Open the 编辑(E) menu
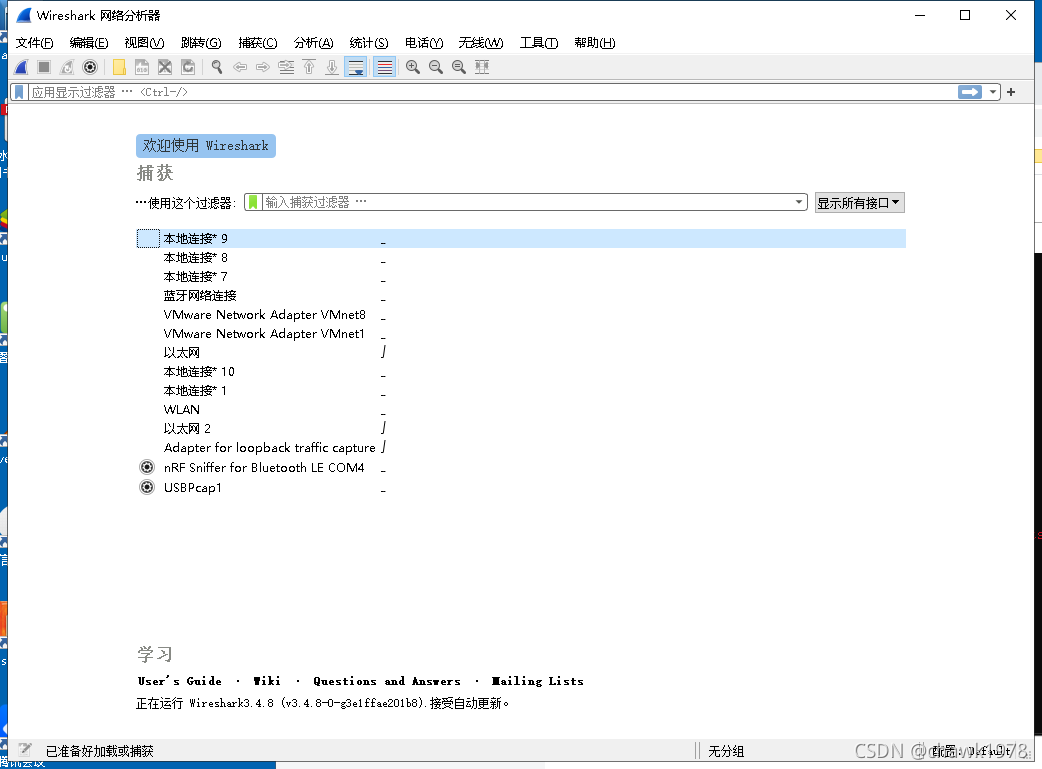1042x769 pixels. (x=89, y=43)
